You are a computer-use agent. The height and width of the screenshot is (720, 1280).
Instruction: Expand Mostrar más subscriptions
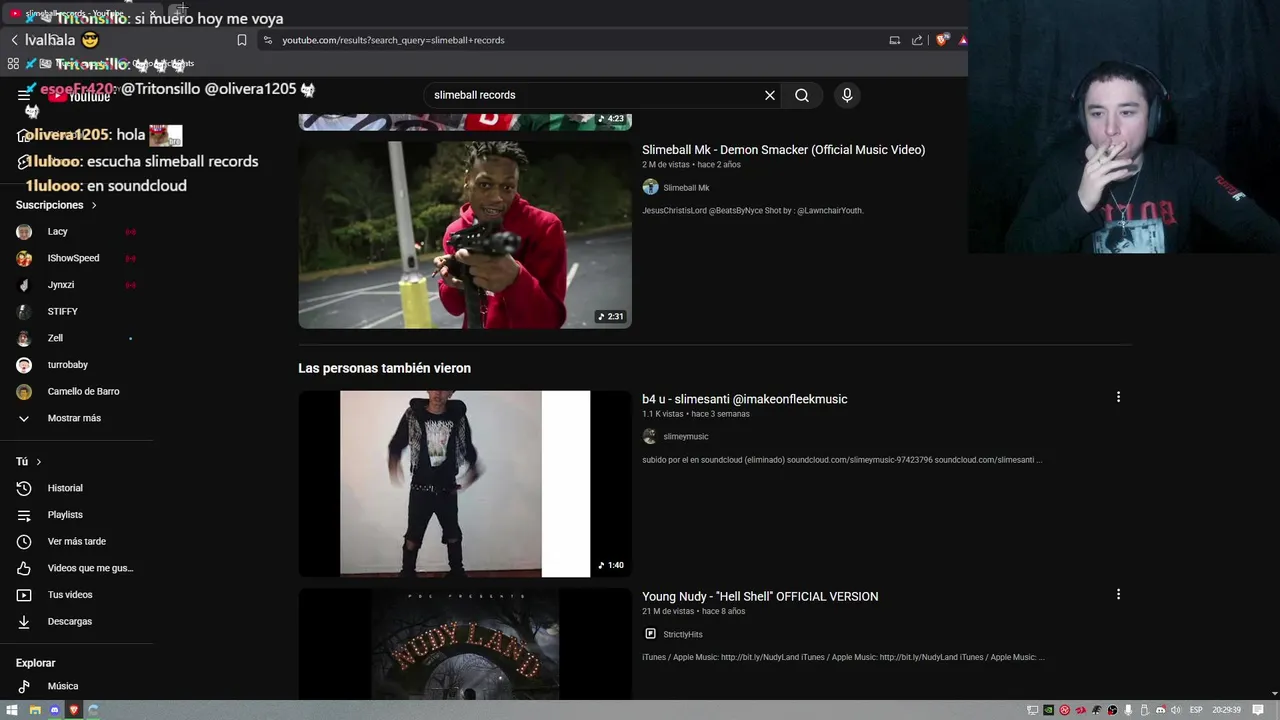coord(76,418)
